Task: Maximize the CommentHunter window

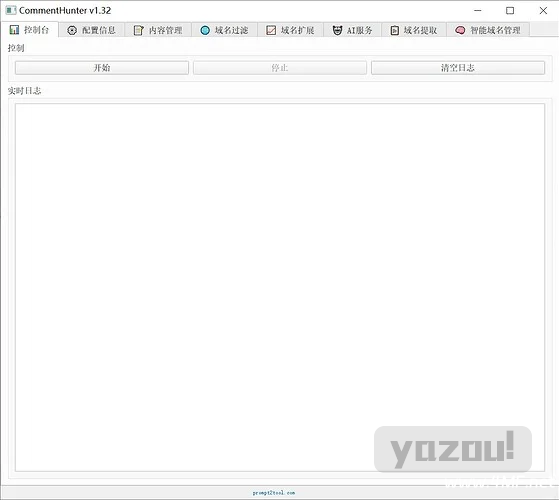Action: click(510, 11)
